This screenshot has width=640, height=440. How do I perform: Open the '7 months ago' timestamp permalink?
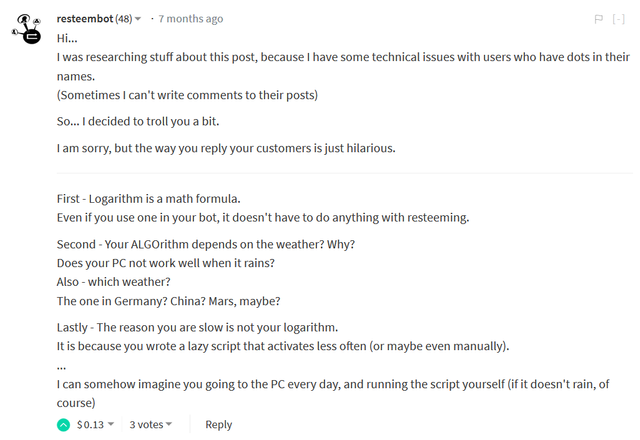191,19
